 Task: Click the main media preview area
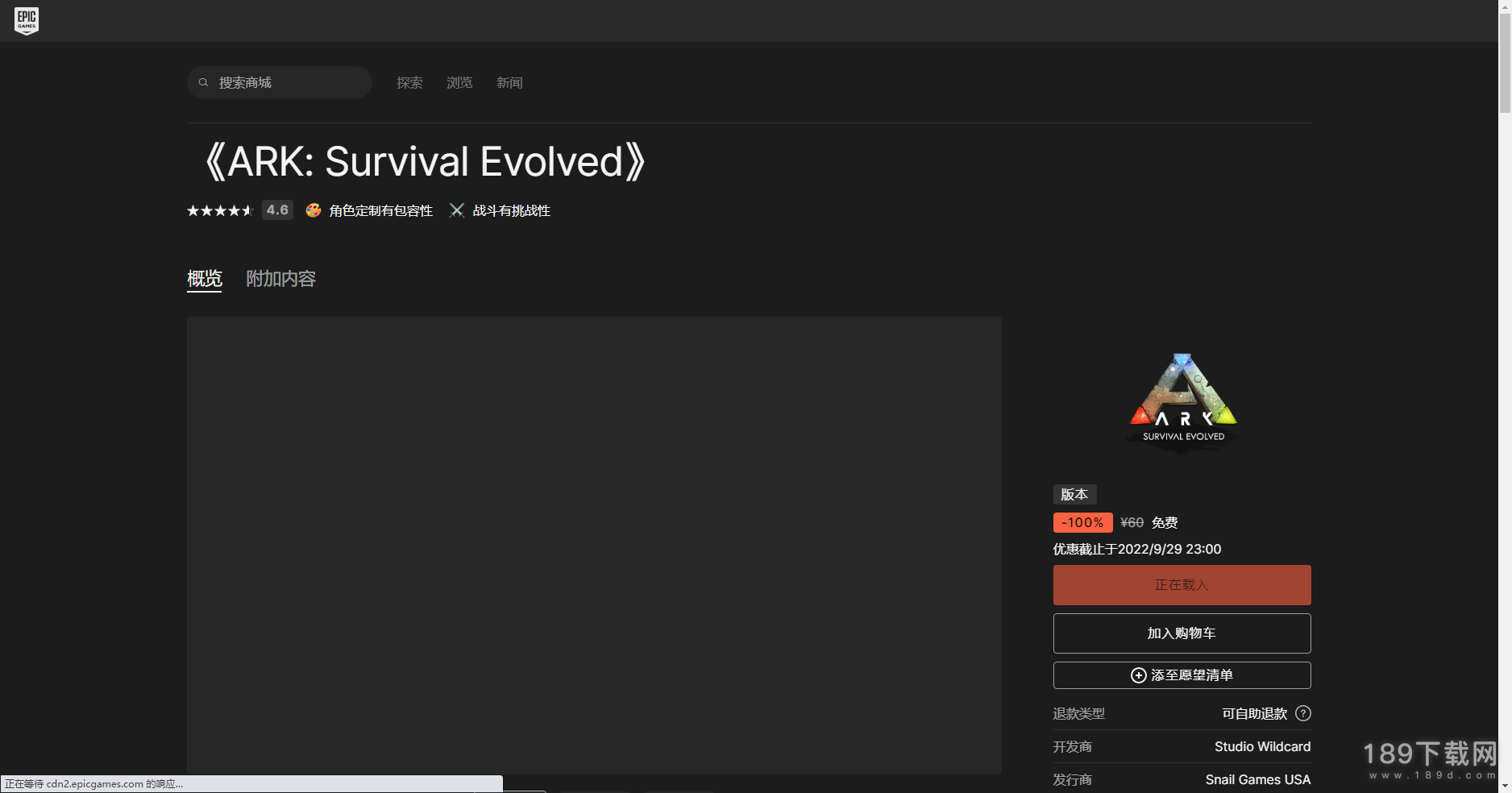[594, 546]
